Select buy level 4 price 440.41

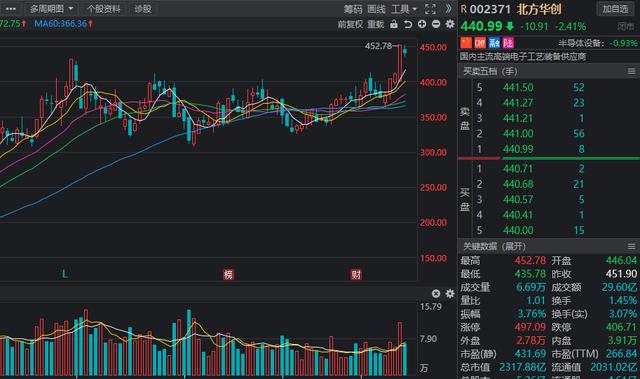coord(518,215)
